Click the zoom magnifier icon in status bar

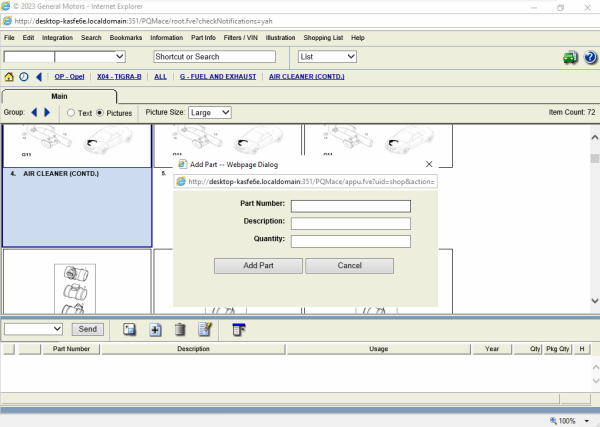pyautogui.click(x=553, y=421)
